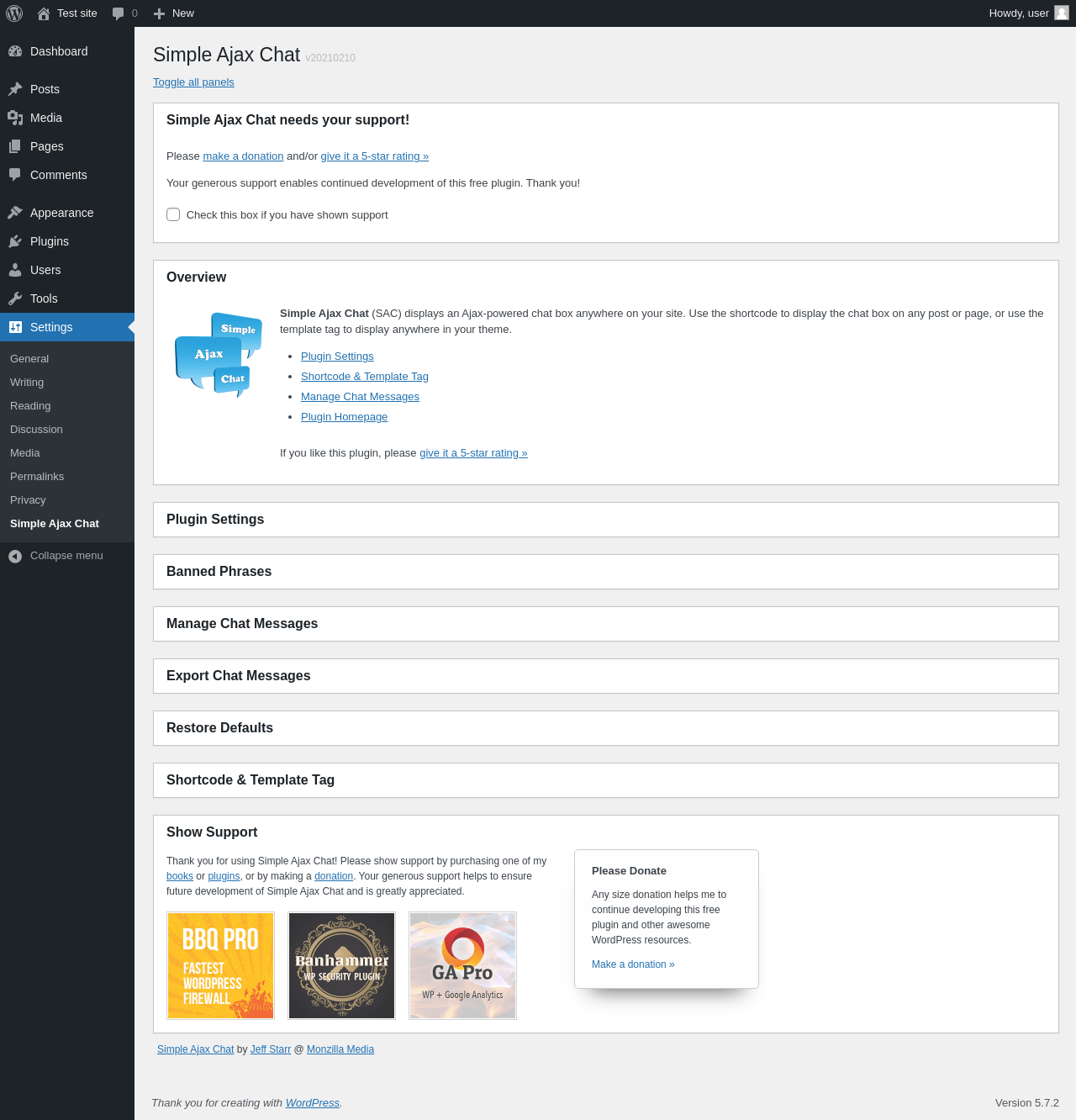Open the Howdy, user account menu
Viewport: 1076px width, 1120px height.
(1029, 13)
